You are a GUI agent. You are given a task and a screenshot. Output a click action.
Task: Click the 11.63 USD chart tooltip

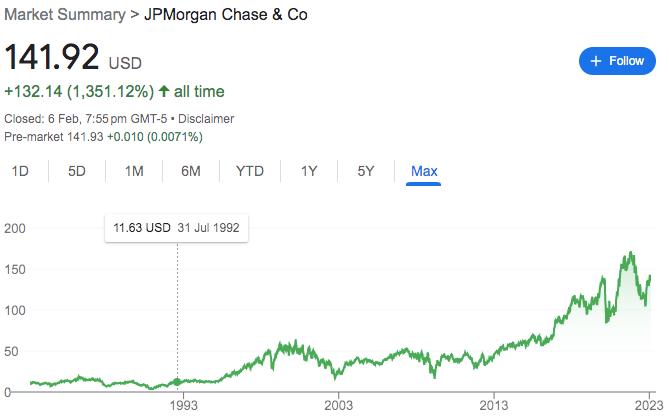point(177,228)
